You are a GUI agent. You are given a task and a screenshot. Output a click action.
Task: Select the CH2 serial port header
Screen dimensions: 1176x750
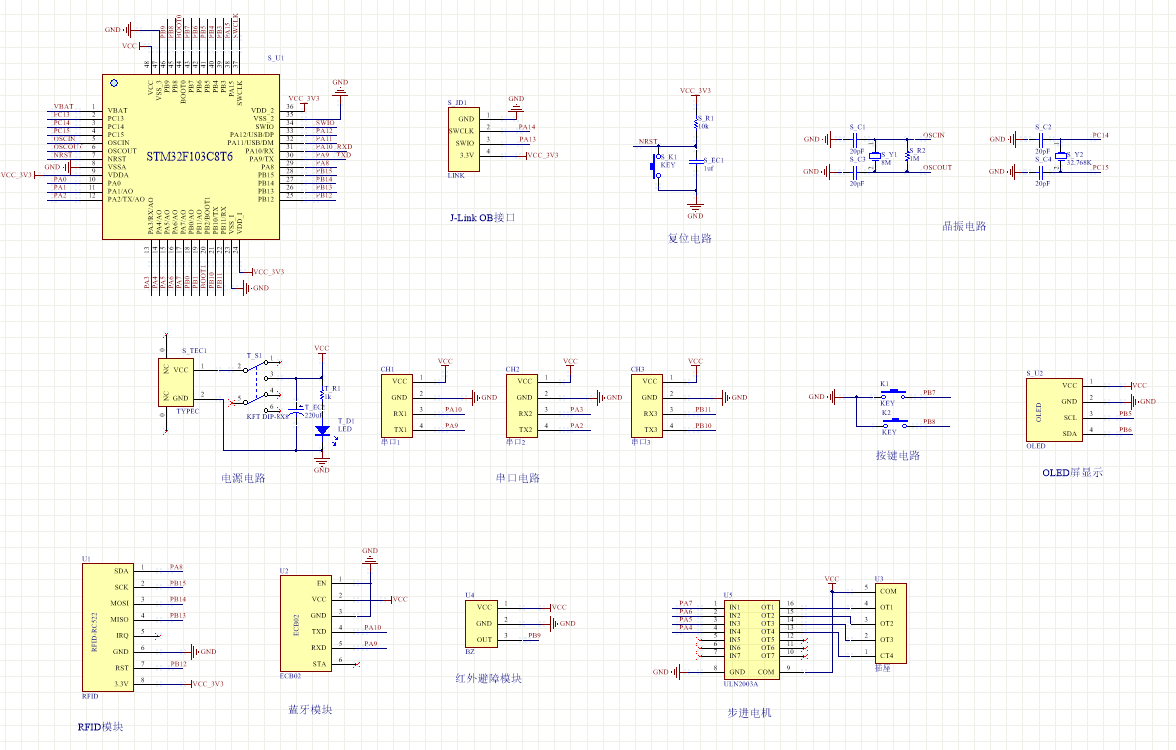tap(521, 406)
